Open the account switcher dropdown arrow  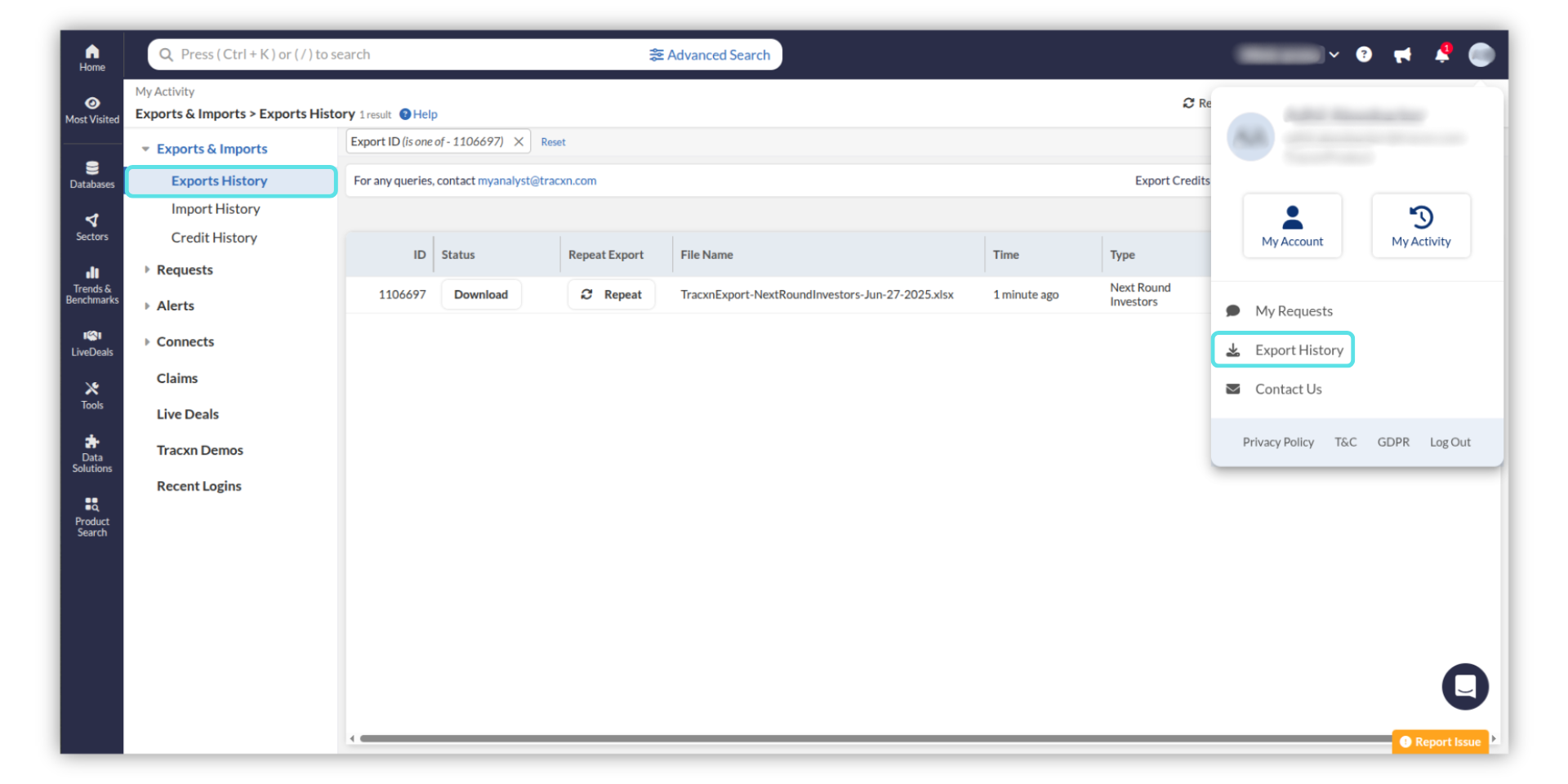1334,55
